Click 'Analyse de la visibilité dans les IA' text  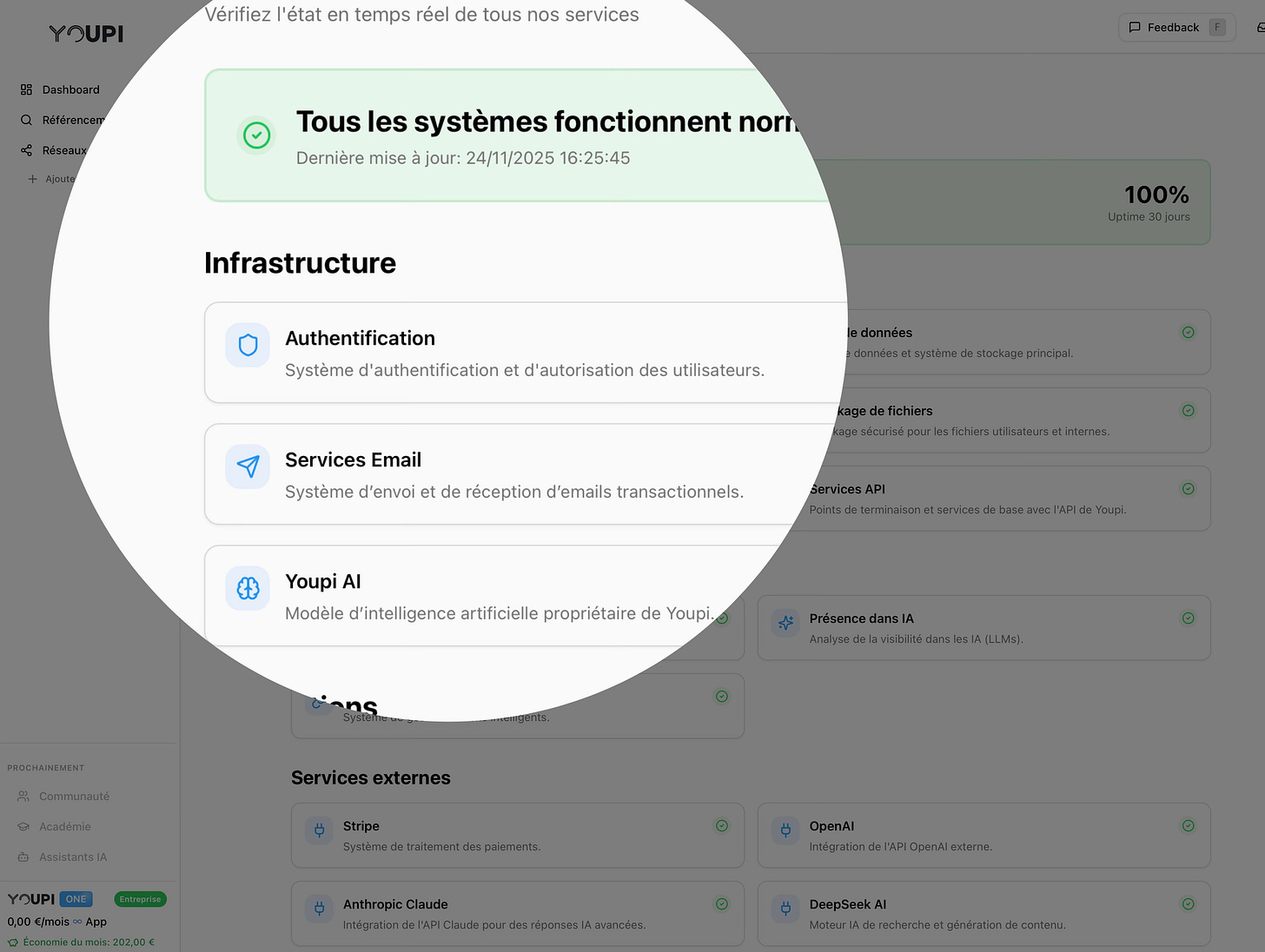pyautogui.click(x=917, y=639)
